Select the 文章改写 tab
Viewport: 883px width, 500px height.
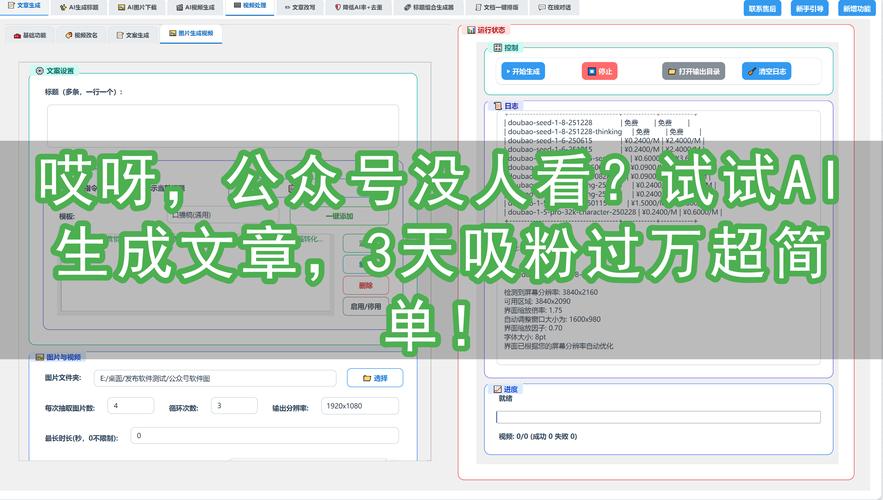pos(299,7)
